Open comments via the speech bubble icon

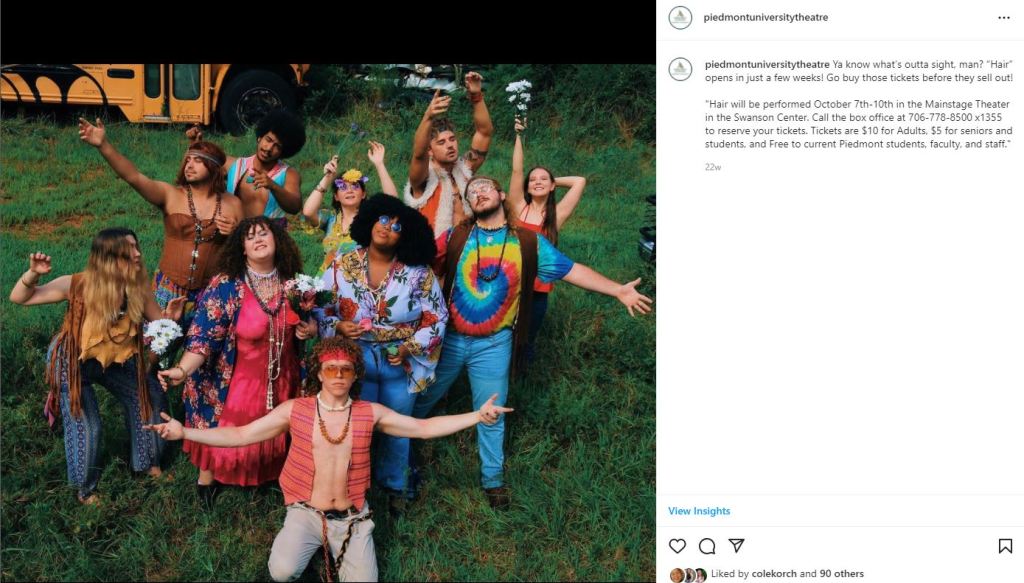pos(707,546)
